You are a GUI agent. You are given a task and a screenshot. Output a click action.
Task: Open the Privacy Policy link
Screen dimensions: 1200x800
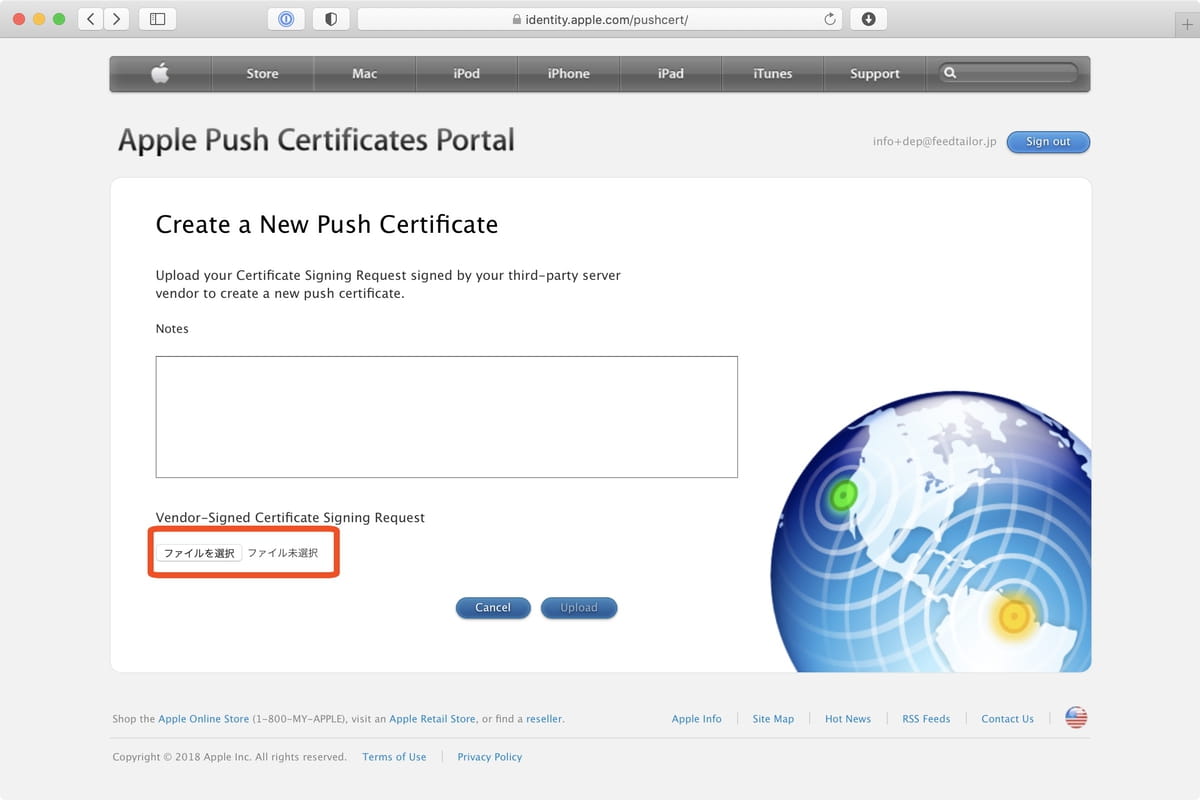pyautogui.click(x=490, y=757)
